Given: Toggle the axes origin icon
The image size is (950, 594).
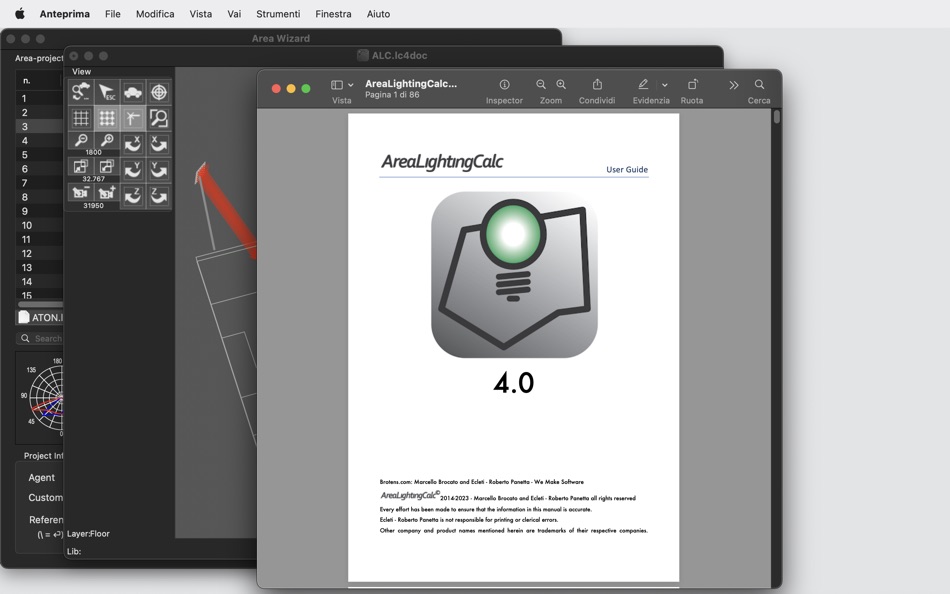Looking at the screenshot, I should (x=133, y=118).
